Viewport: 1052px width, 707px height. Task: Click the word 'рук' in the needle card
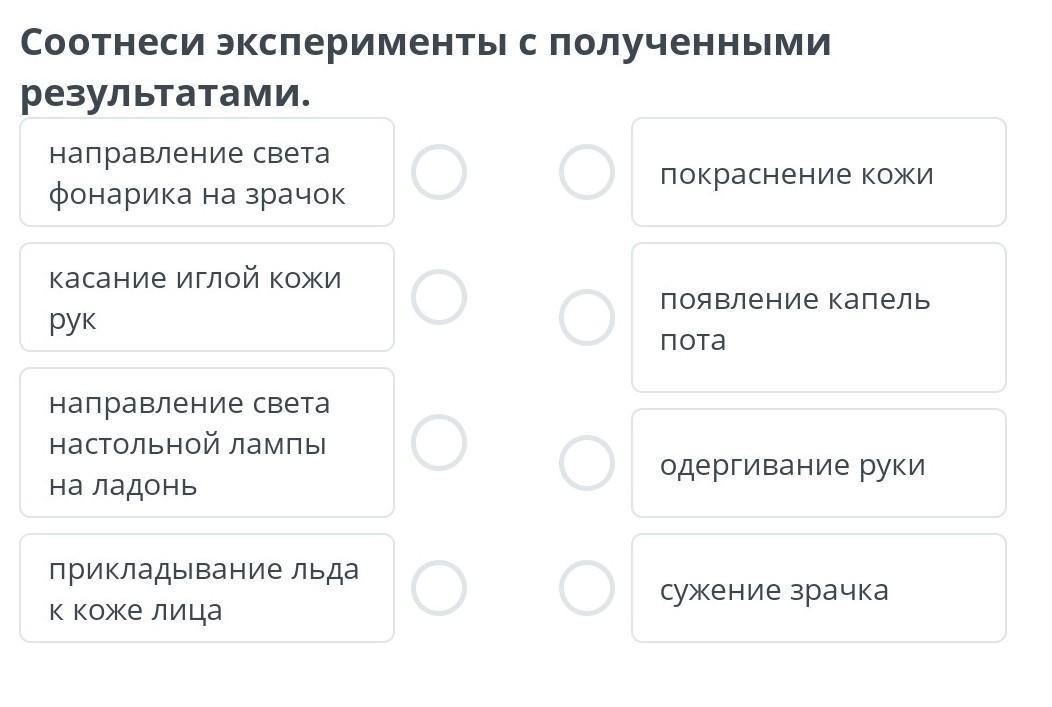point(73,320)
